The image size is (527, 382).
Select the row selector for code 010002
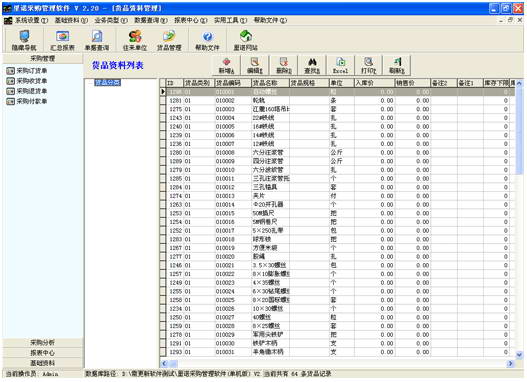coord(163,100)
